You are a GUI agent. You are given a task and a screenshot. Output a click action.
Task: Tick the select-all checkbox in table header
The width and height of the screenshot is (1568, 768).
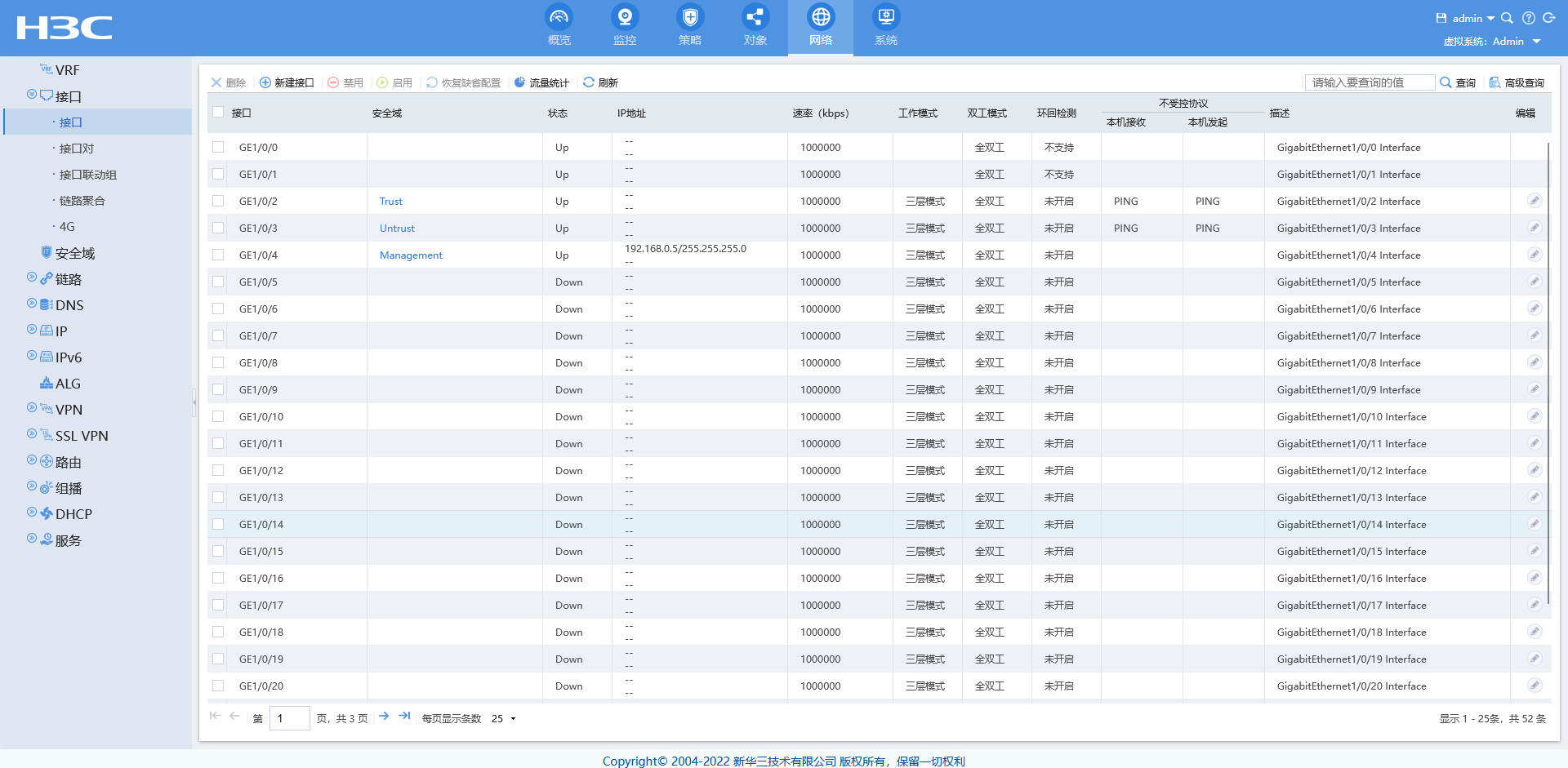coord(218,113)
